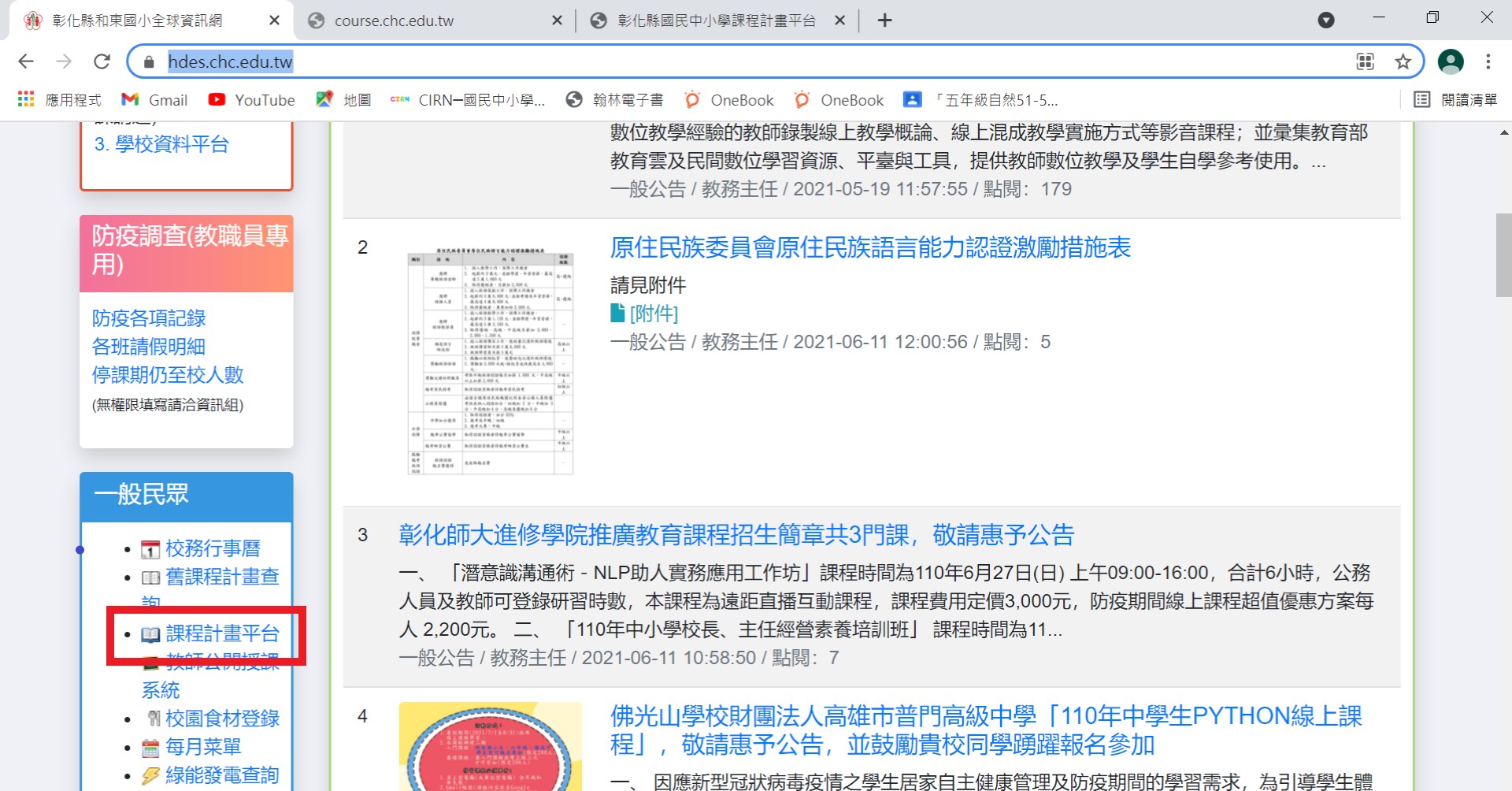1512x791 pixels.
Task: Switch to the 彰化縣國民中小學課程計畫平台 tab
Action: pyautogui.click(x=716, y=20)
